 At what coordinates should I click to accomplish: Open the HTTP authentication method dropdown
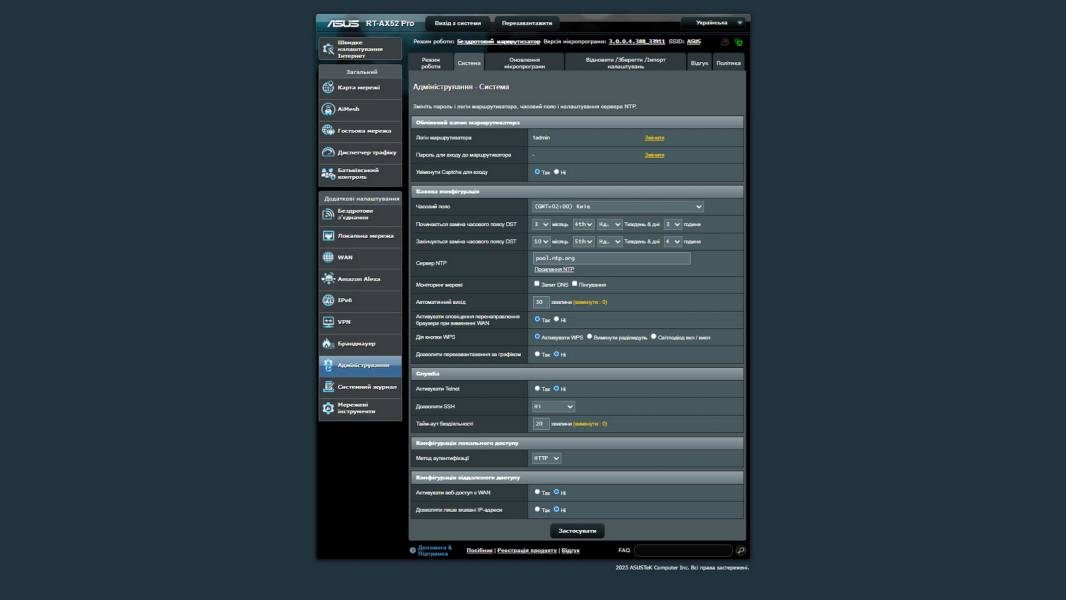click(546, 458)
